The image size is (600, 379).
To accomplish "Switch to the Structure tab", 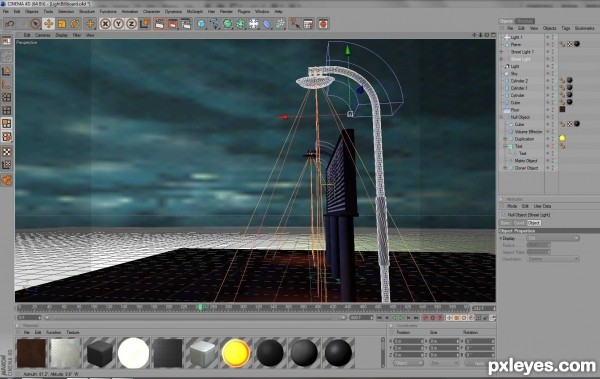I will (x=525, y=21).
